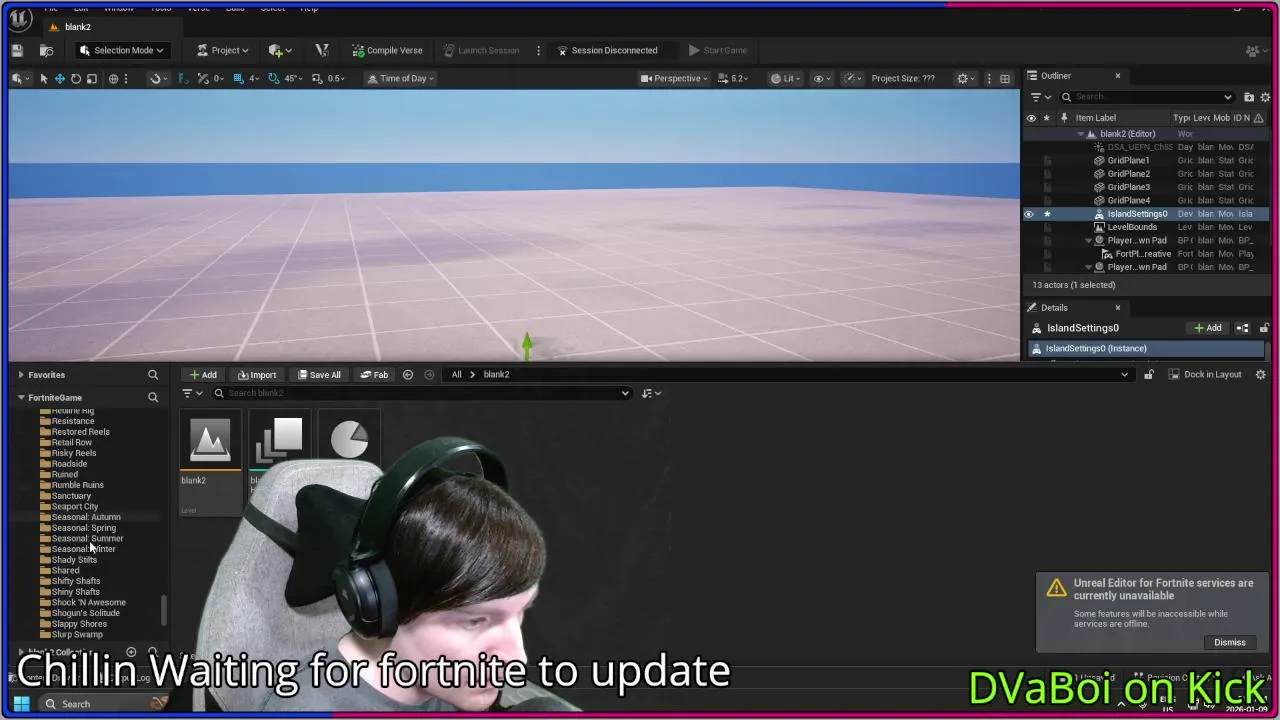Click the lock icon in the Details panel
This screenshot has width=1280, height=720.
(1264, 328)
